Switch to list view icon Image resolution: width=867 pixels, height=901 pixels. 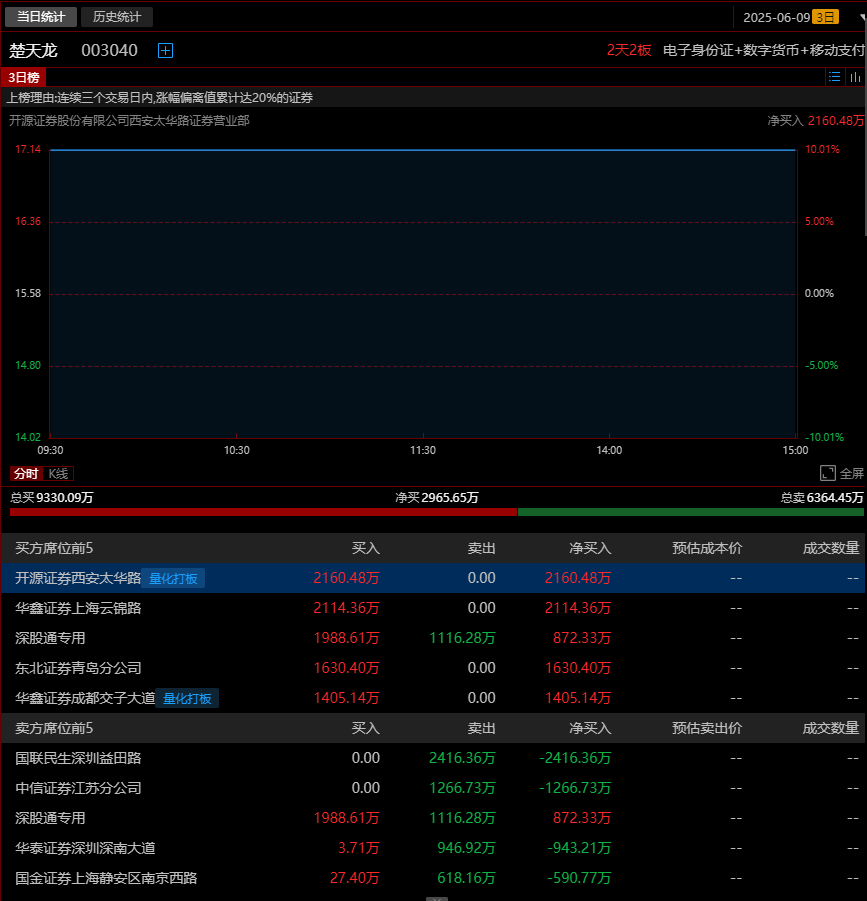834,77
